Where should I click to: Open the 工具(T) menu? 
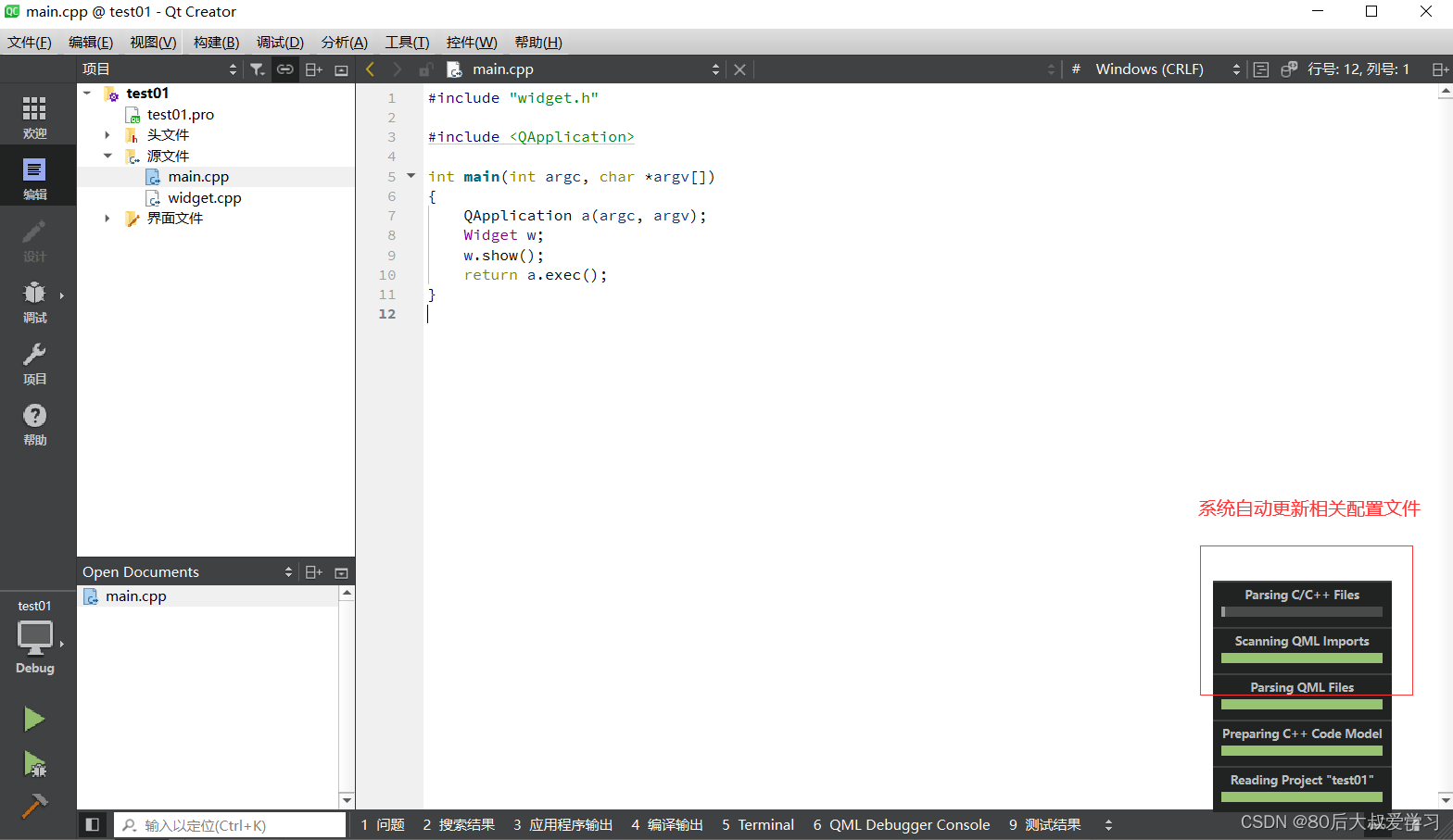click(407, 43)
